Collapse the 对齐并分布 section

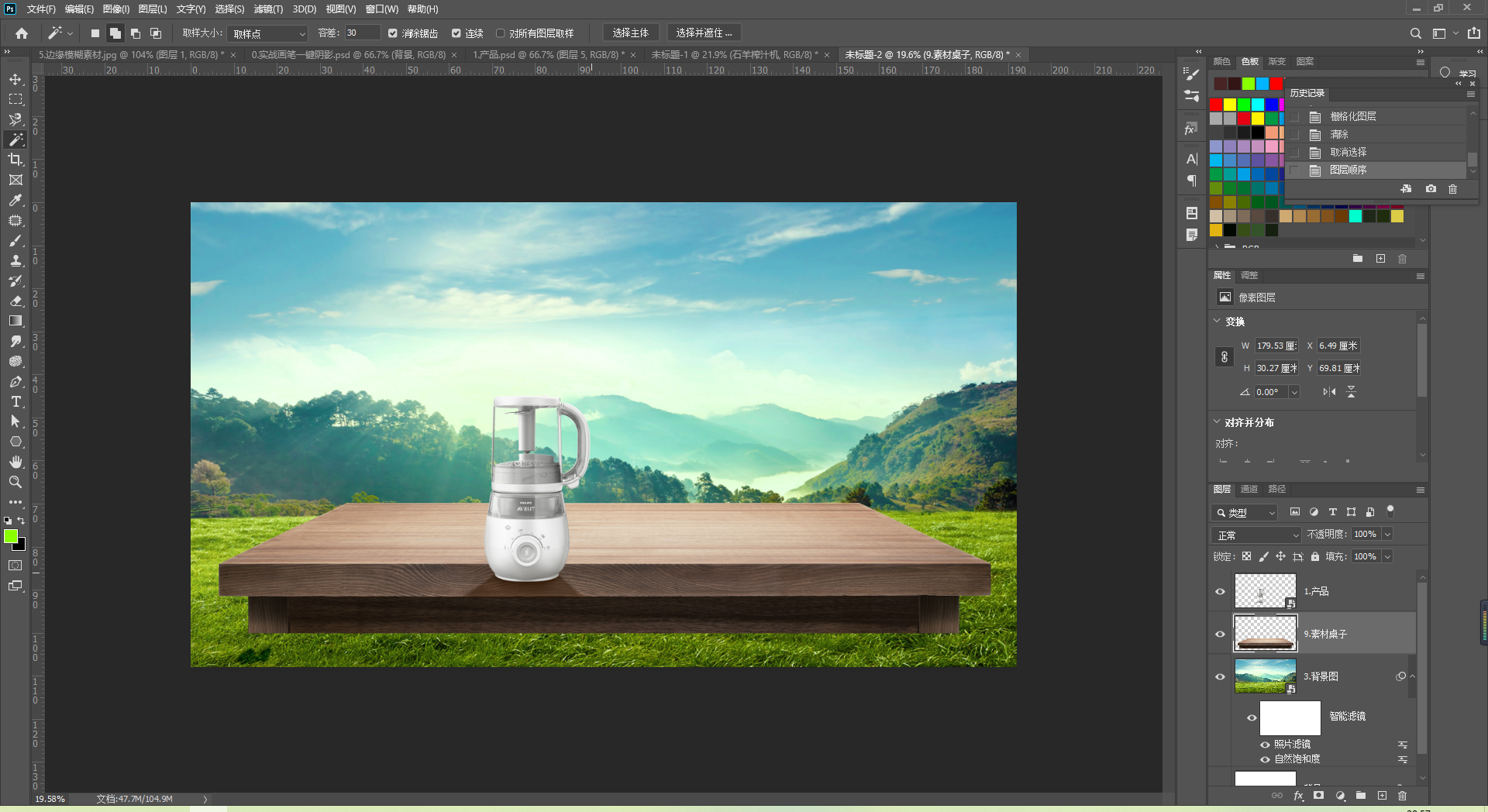1217,421
